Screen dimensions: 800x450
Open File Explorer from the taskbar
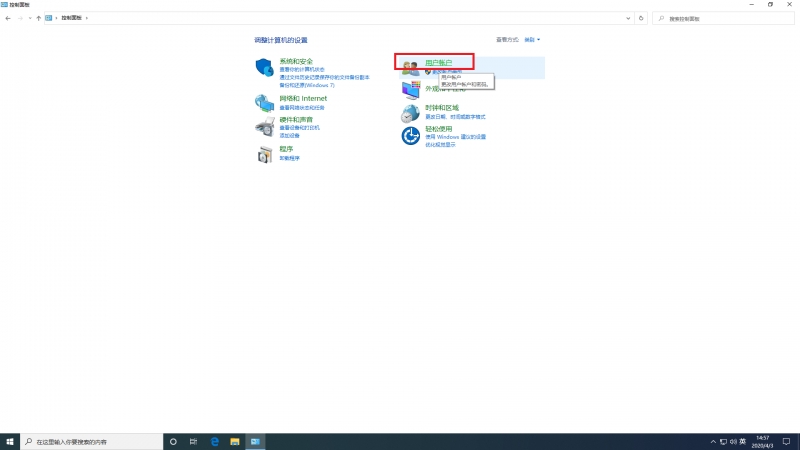(x=235, y=442)
